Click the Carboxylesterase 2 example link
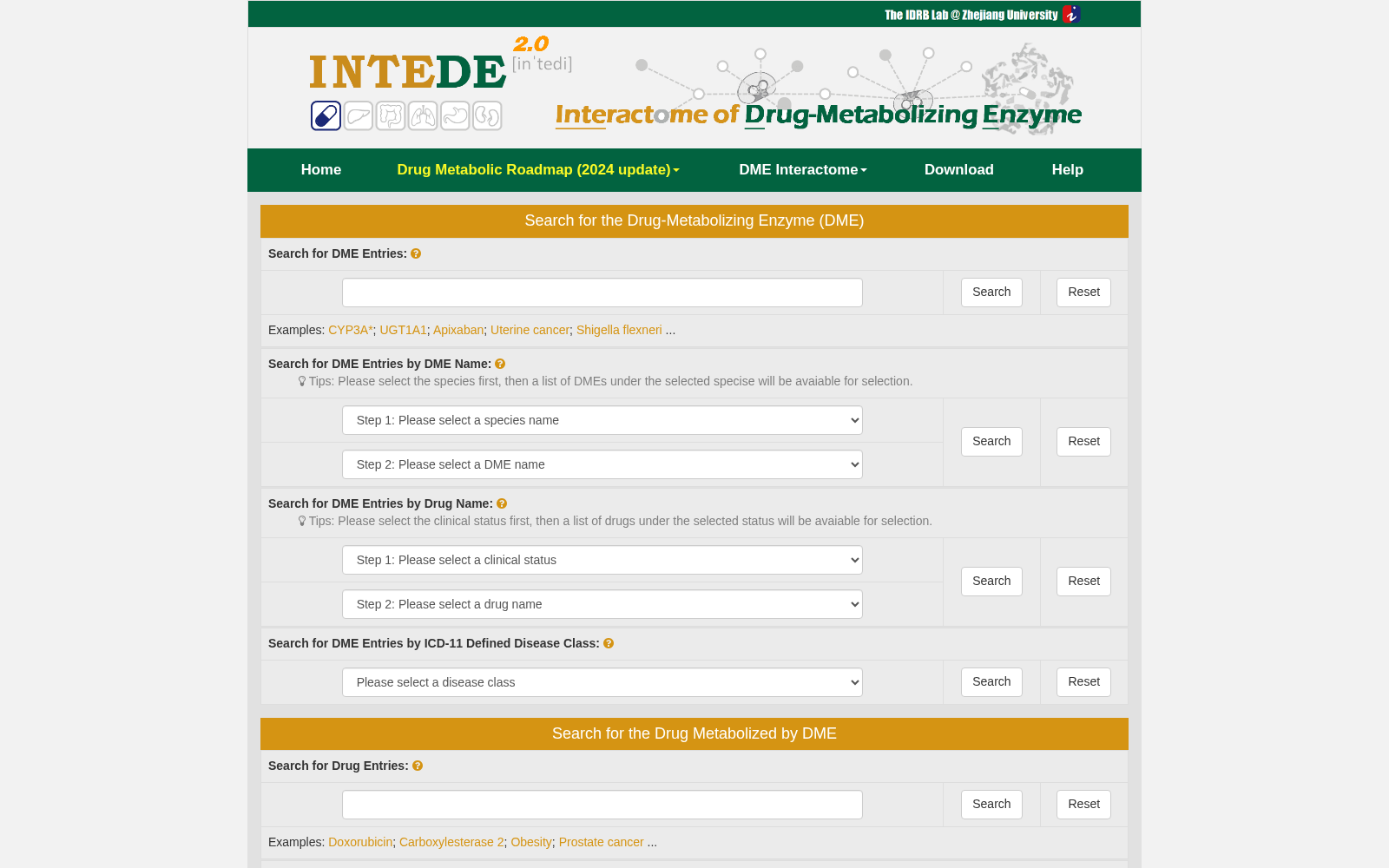Viewport: 1389px width, 868px height. point(451,842)
